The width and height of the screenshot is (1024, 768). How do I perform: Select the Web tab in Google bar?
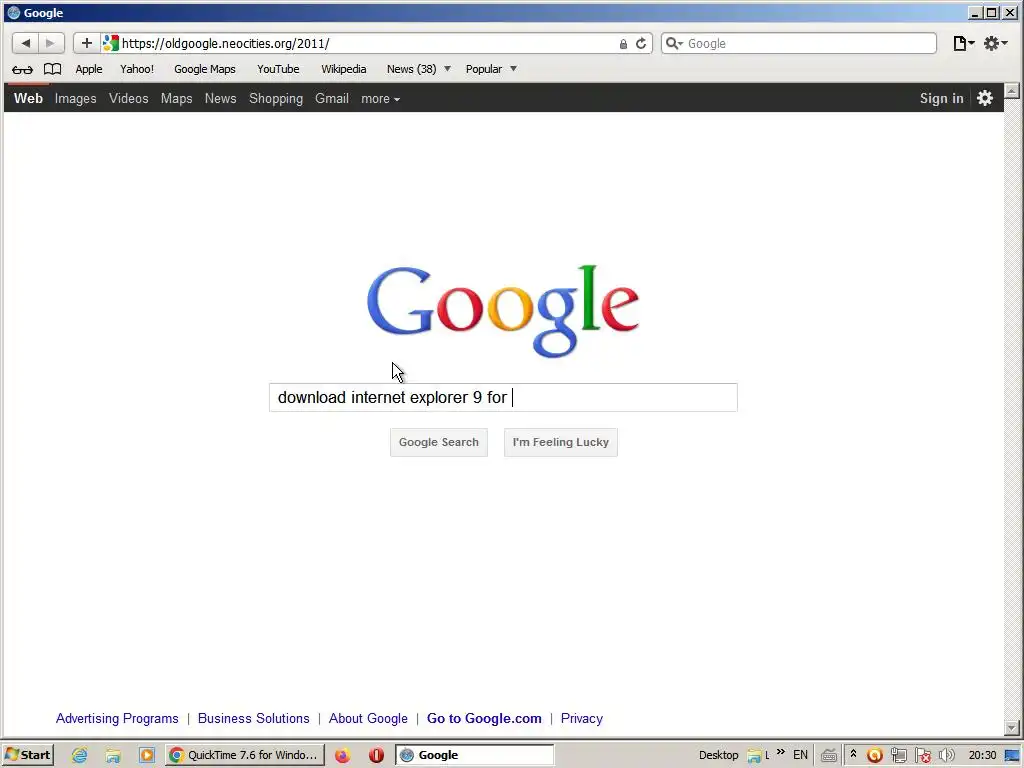28,98
